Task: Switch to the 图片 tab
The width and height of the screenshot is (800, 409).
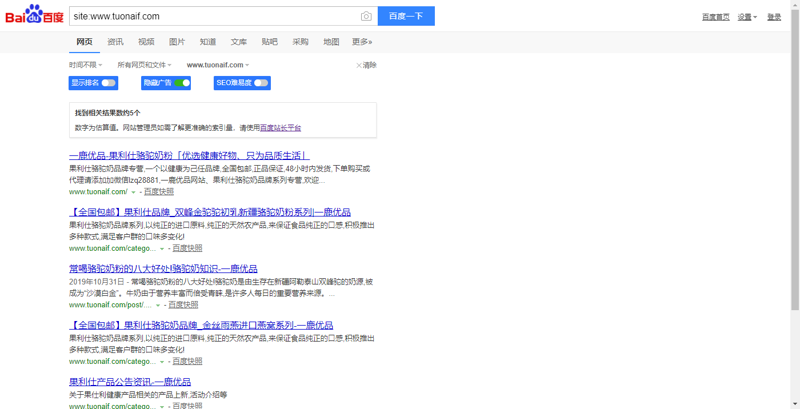Action: 177,42
